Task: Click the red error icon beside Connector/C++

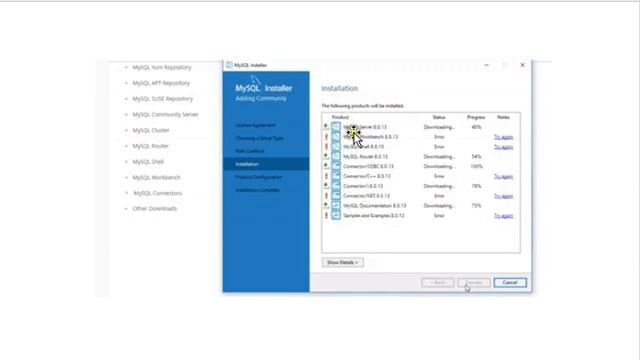Action: pos(326,176)
